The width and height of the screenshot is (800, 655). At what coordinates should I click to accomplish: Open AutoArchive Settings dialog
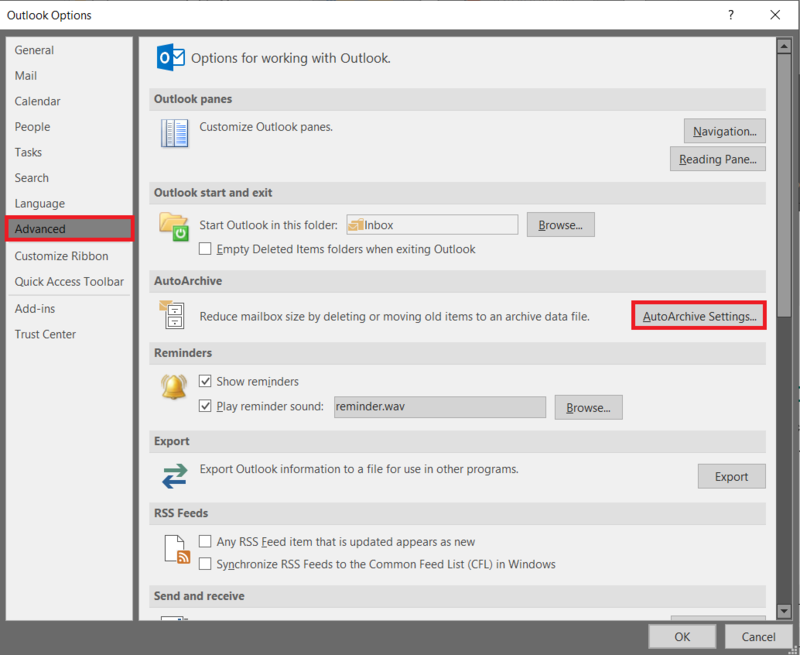click(x=699, y=316)
